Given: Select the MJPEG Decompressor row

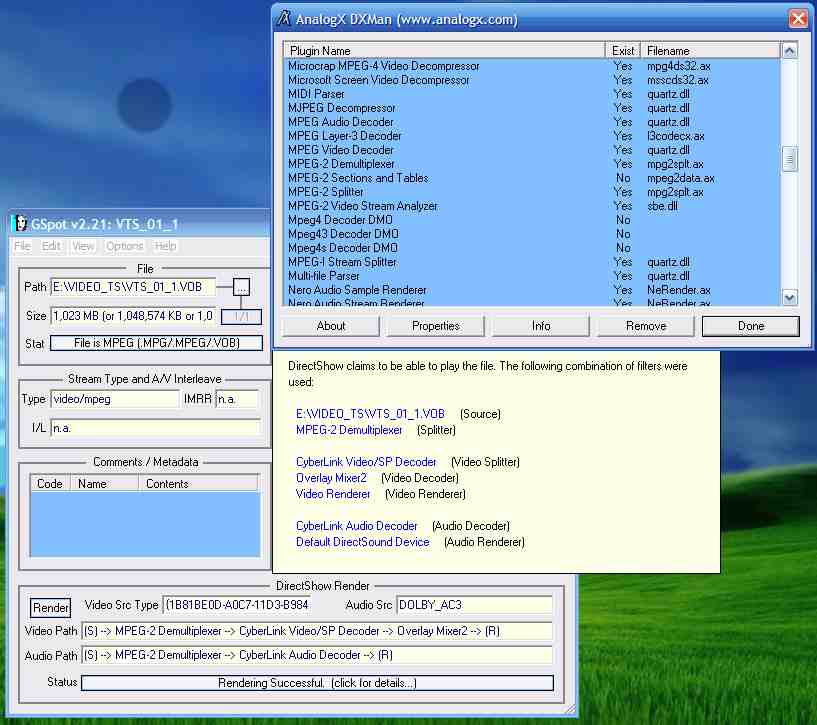Looking at the screenshot, I should [533, 108].
